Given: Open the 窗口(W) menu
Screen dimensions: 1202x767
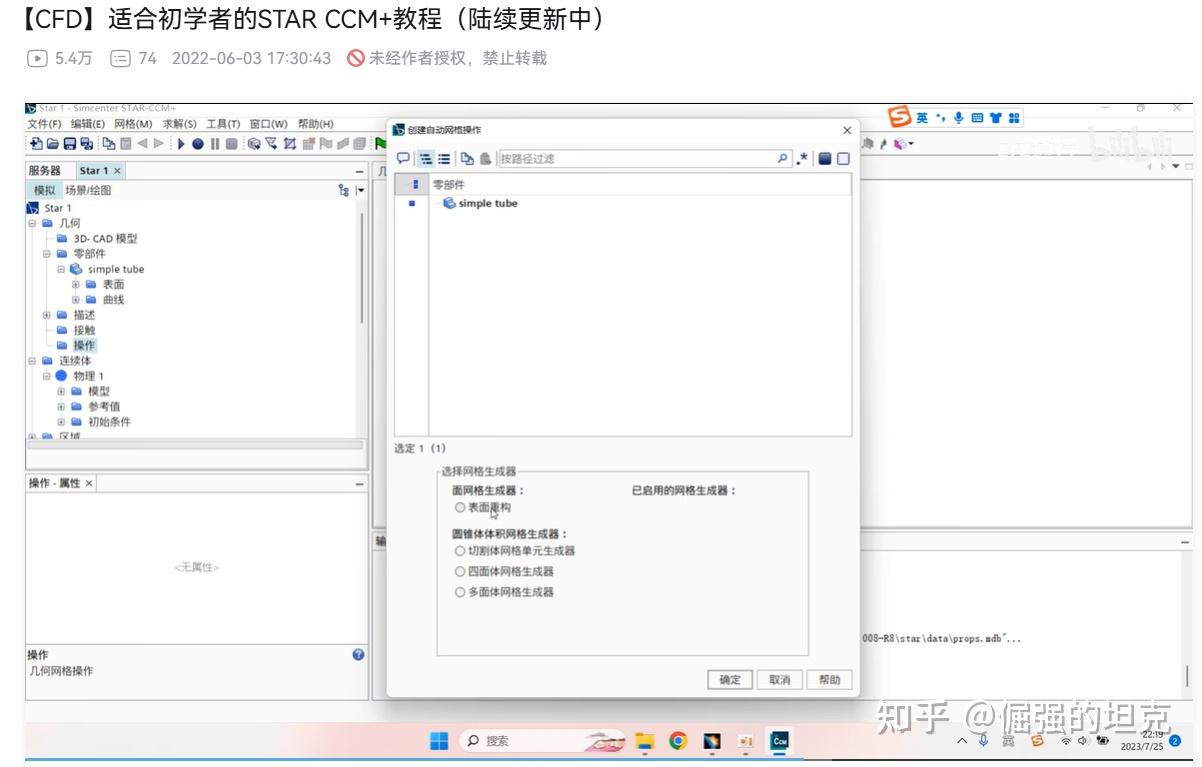Looking at the screenshot, I should coord(268,124).
